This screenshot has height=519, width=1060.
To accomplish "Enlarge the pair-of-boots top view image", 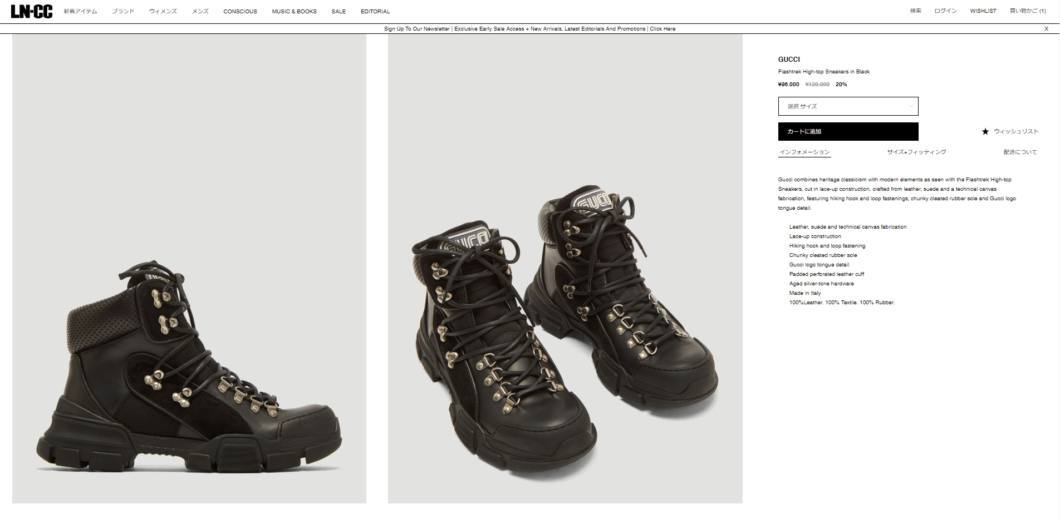I will [x=565, y=269].
